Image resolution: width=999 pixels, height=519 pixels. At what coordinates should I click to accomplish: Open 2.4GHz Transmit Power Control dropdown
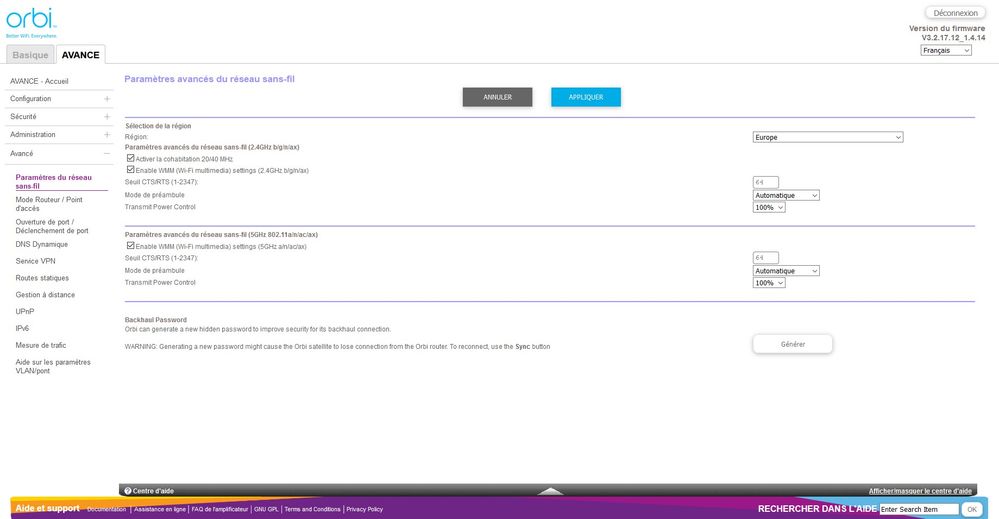pyautogui.click(x=769, y=208)
